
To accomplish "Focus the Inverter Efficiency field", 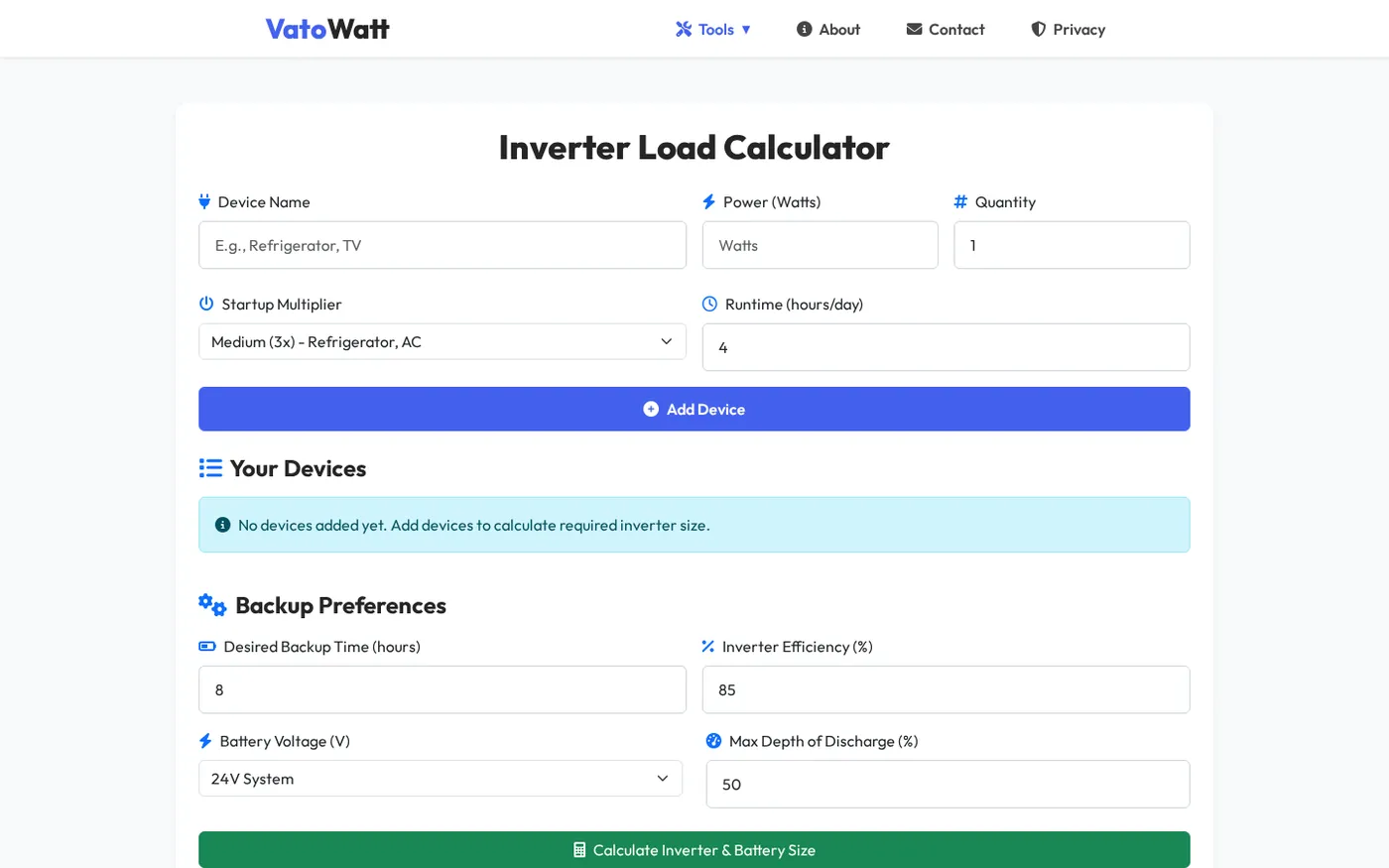I will coord(947,689).
